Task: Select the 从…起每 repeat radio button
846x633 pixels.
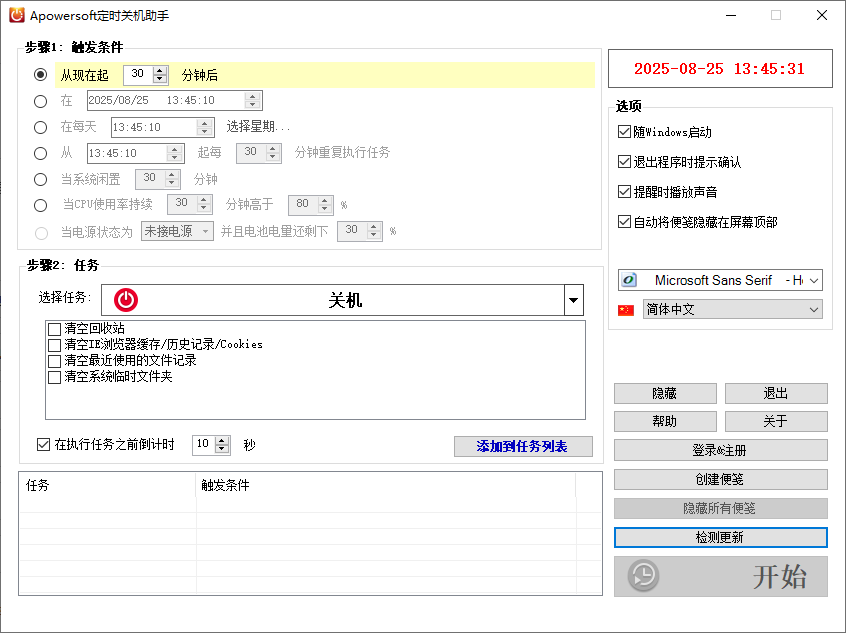Action: [x=40, y=153]
